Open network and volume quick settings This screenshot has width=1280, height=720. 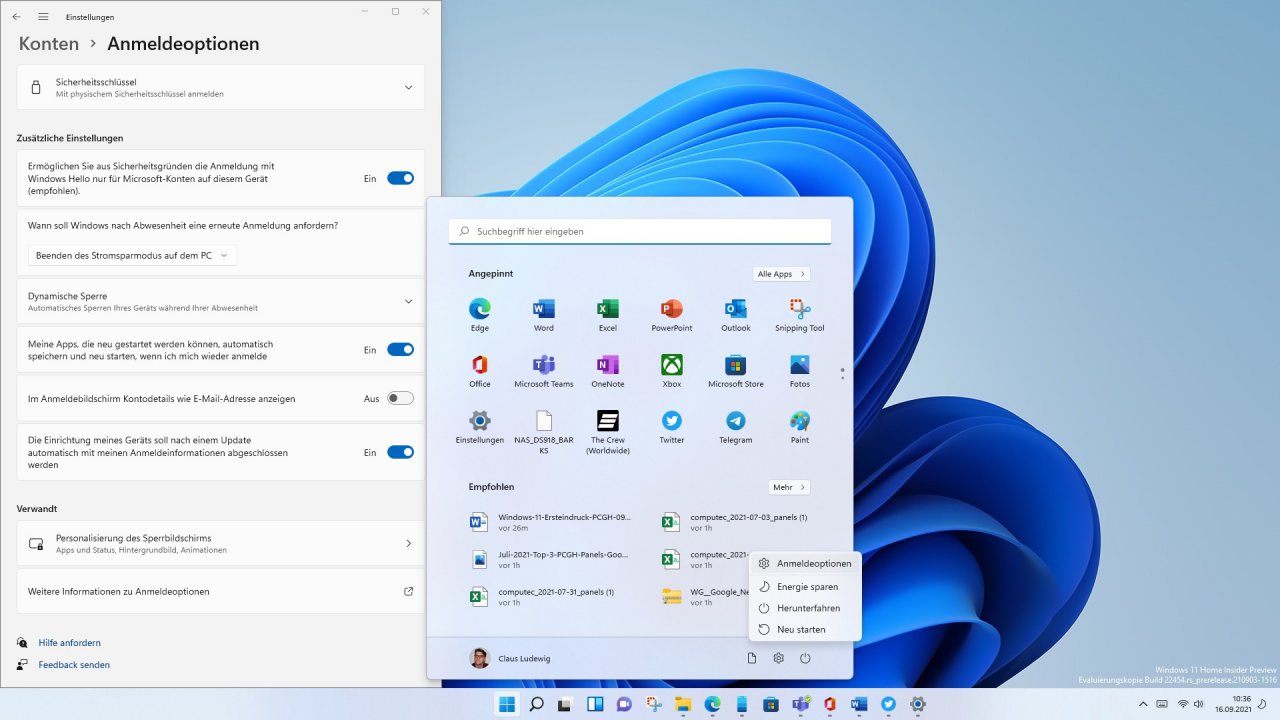(1192, 704)
